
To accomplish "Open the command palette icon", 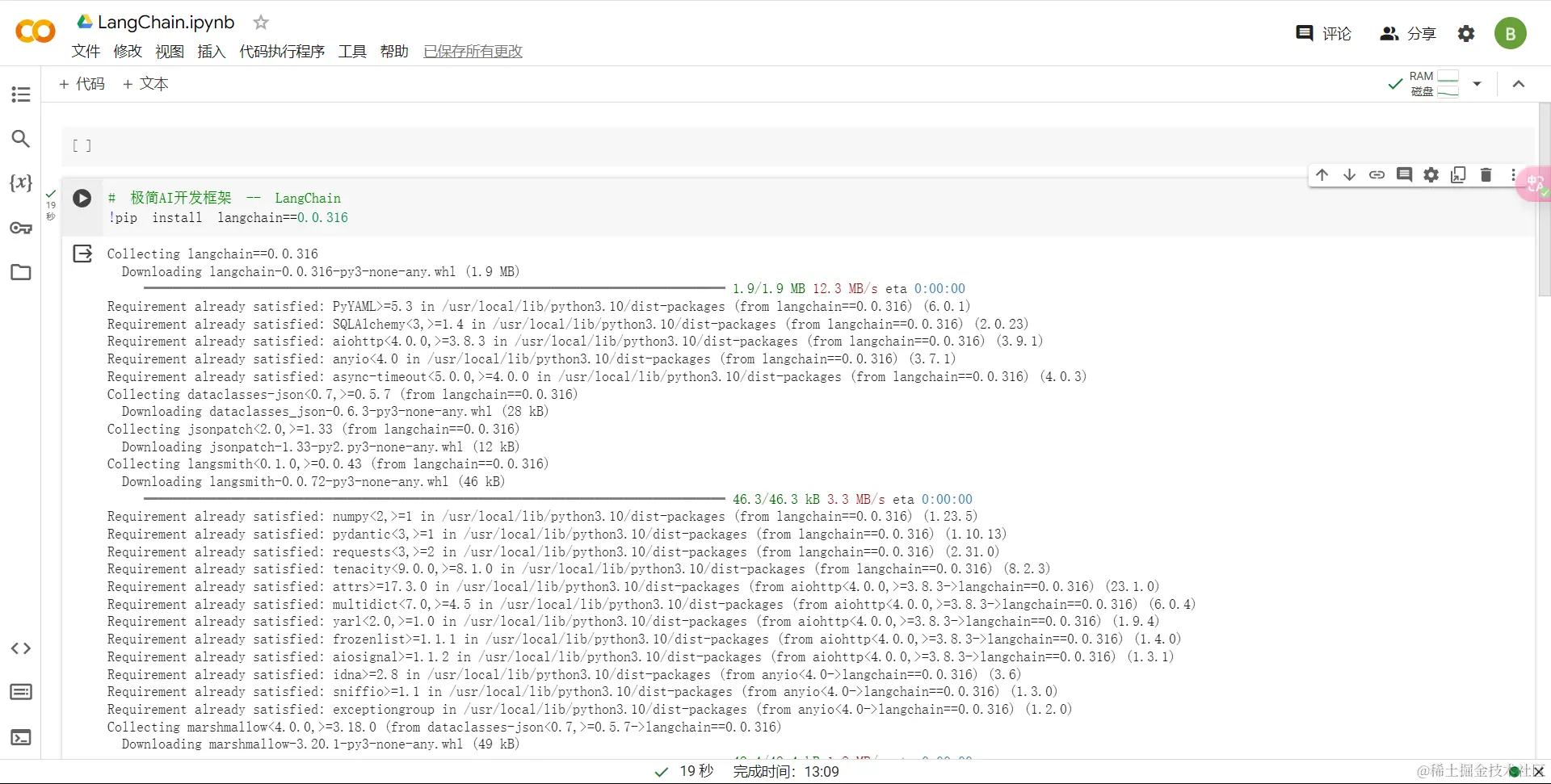I will pyautogui.click(x=21, y=692).
